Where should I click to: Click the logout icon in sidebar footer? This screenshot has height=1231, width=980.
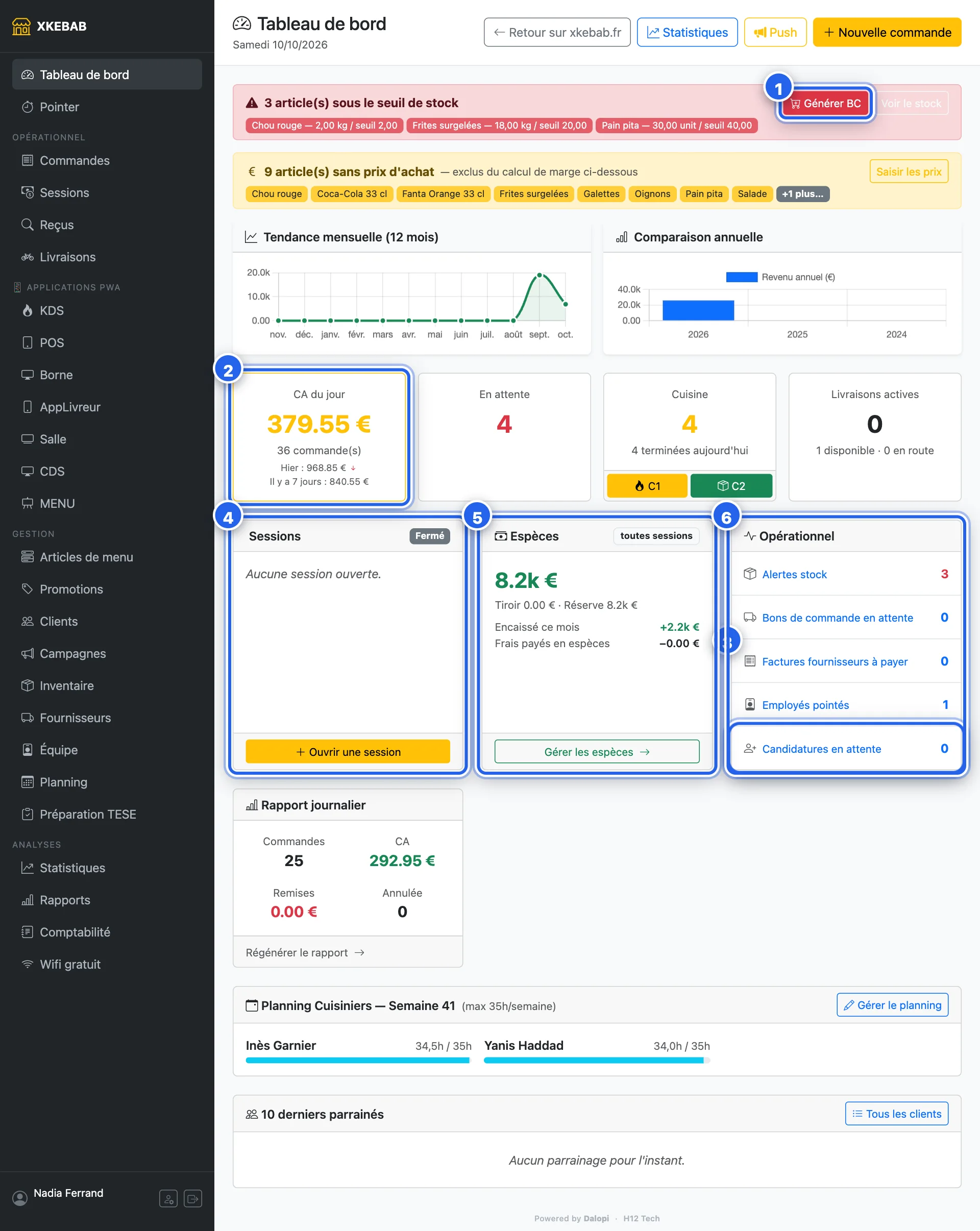click(193, 1198)
